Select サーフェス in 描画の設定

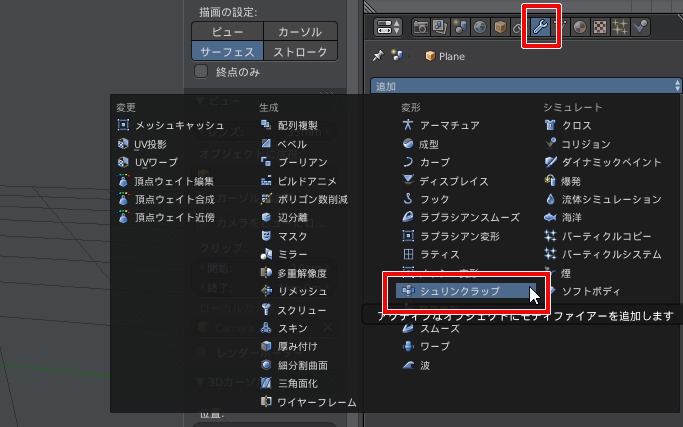227,51
